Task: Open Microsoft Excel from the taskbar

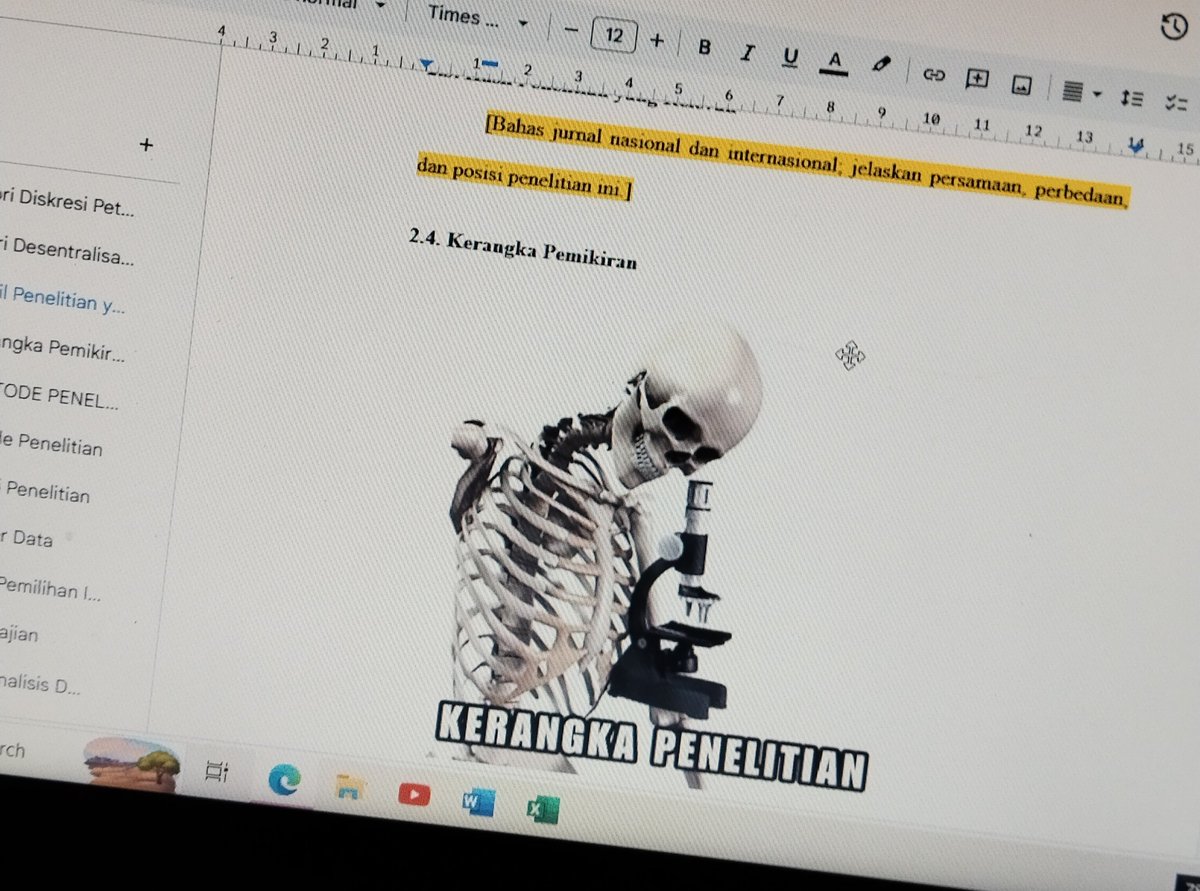Action: [542, 809]
